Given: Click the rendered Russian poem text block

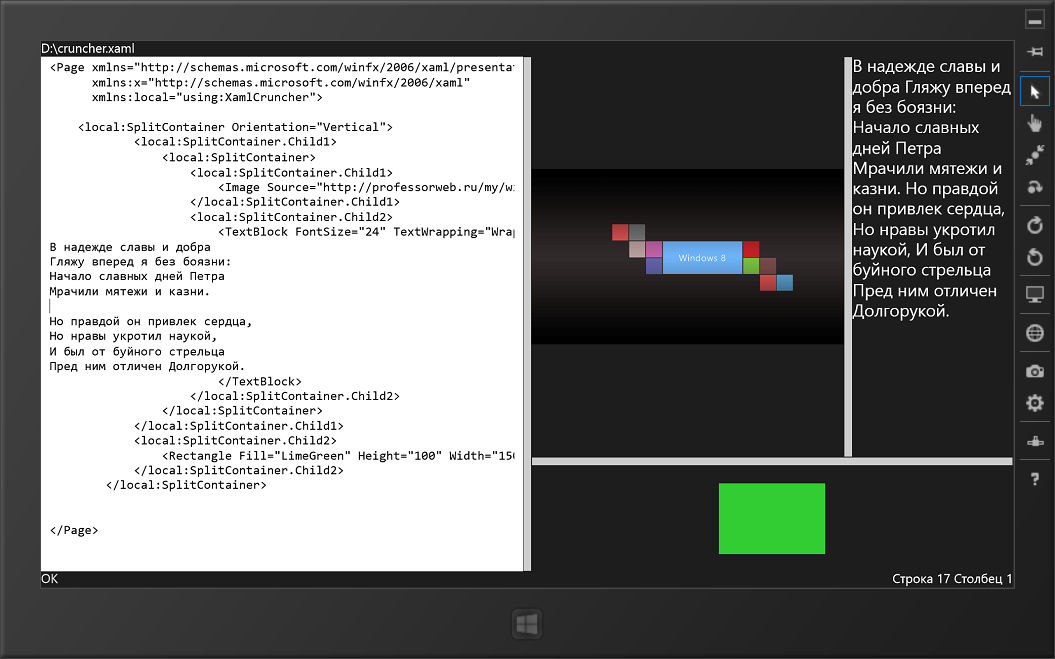Looking at the screenshot, I should (931, 188).
